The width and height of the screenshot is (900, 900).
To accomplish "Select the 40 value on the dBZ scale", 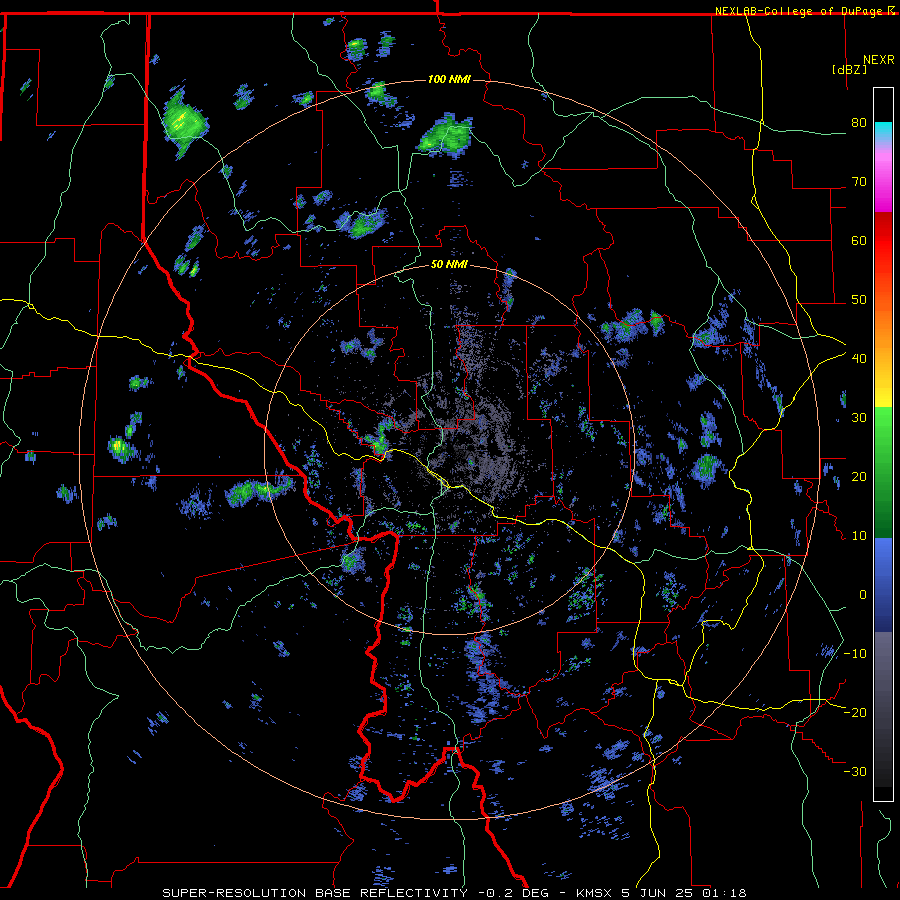I will [x=859, y=358].
